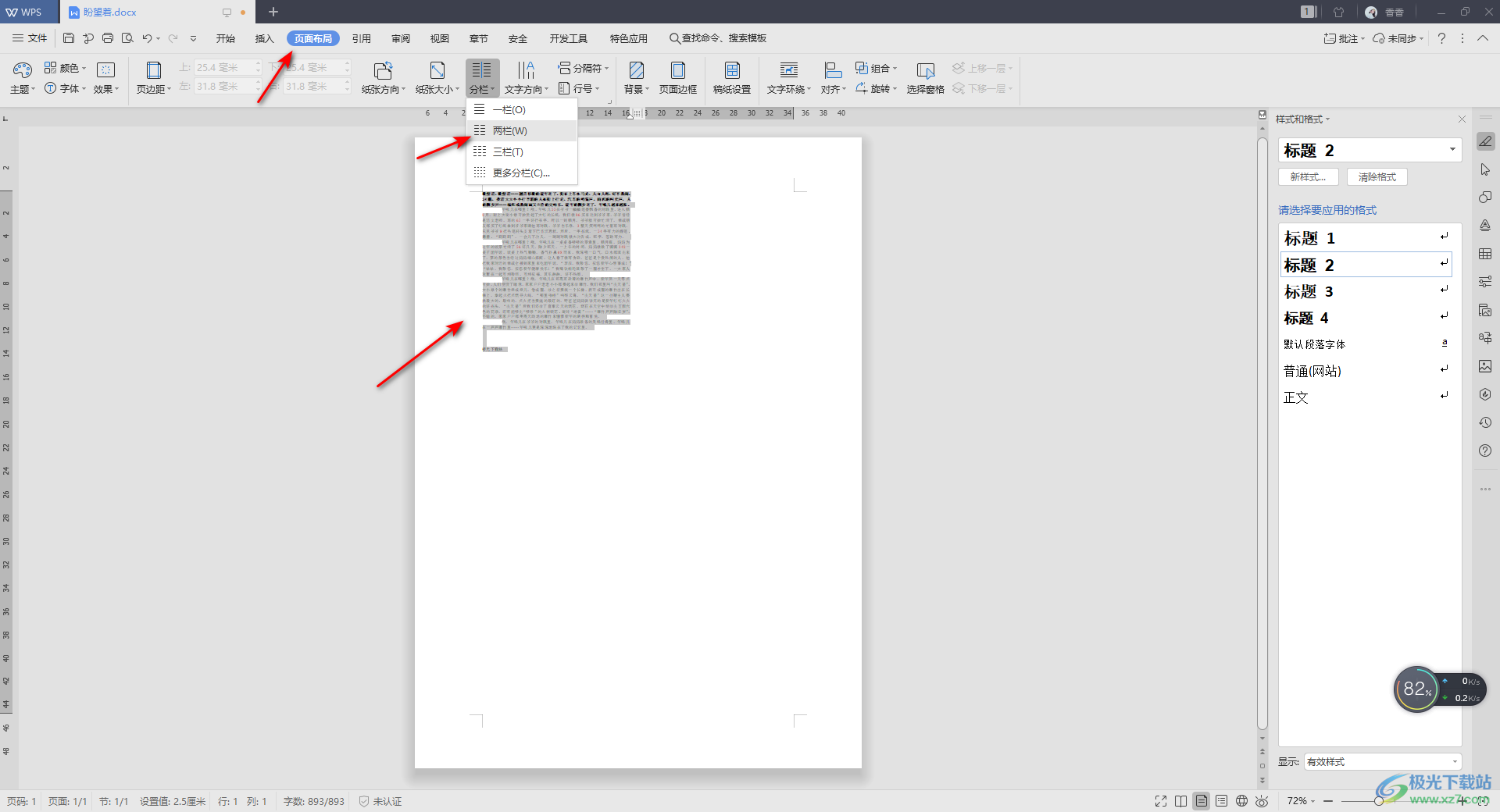This screenshot has width=1500, height=812.
Task: Open the 显示 有效样式 dropdown
Action: coord(1382,762)
